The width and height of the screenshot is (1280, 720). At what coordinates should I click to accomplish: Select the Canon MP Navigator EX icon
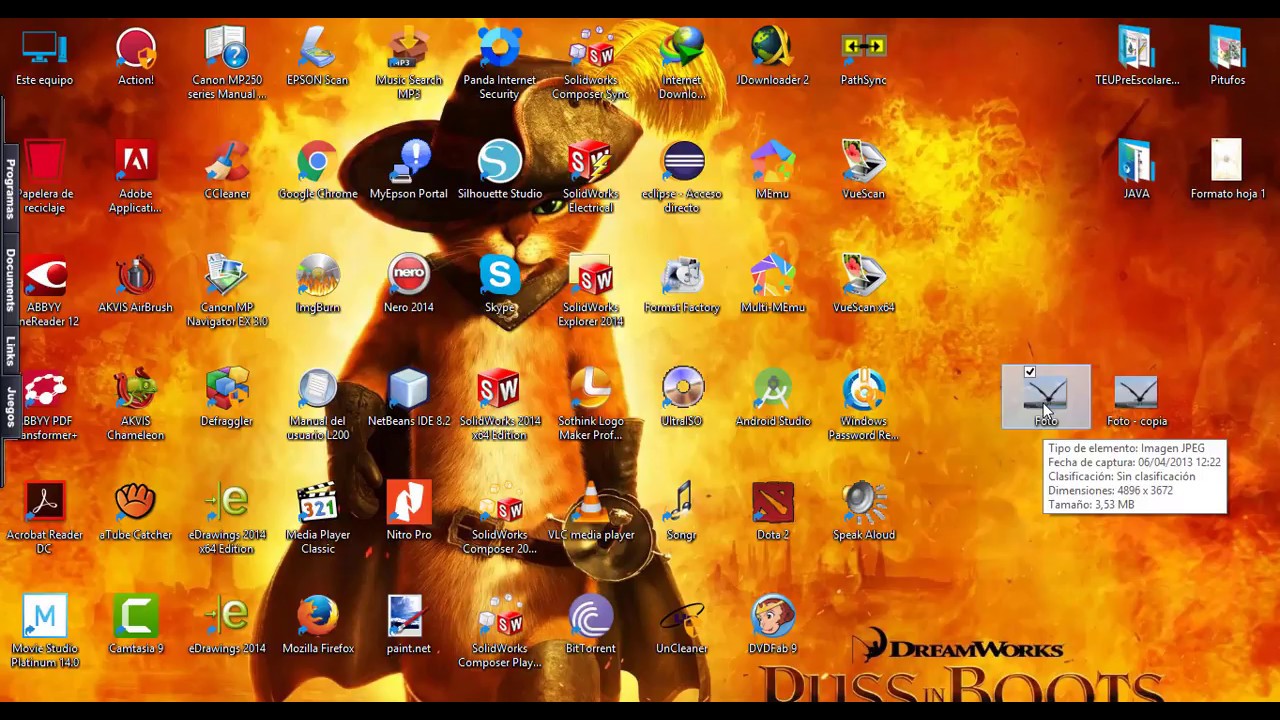click(227, 276)
